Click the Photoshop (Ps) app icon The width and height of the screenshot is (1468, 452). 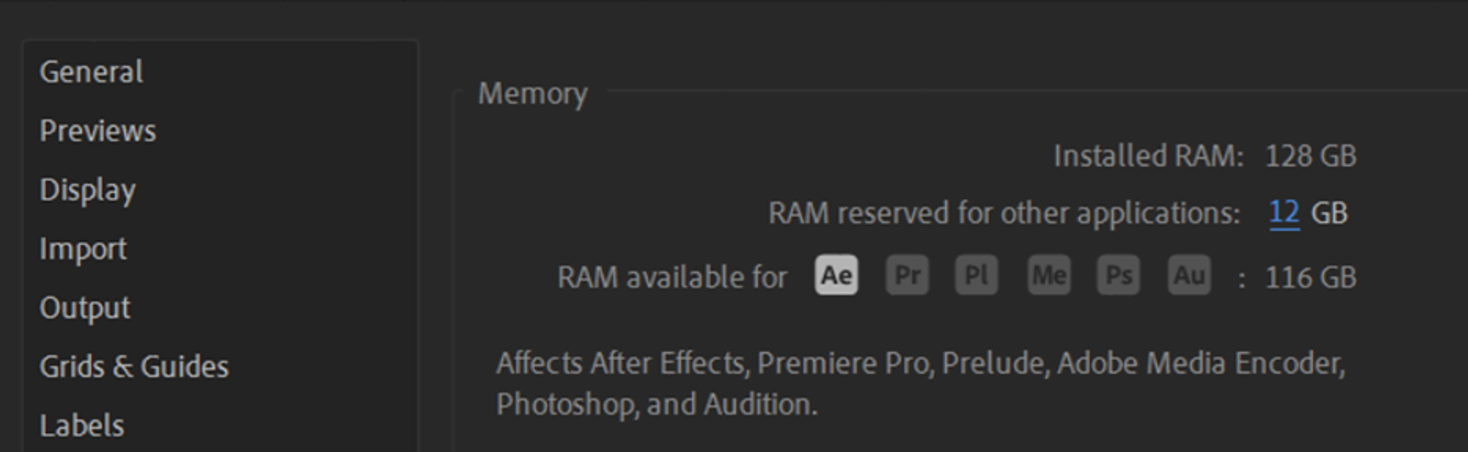pyautogui.click(x=1118, y=275)
